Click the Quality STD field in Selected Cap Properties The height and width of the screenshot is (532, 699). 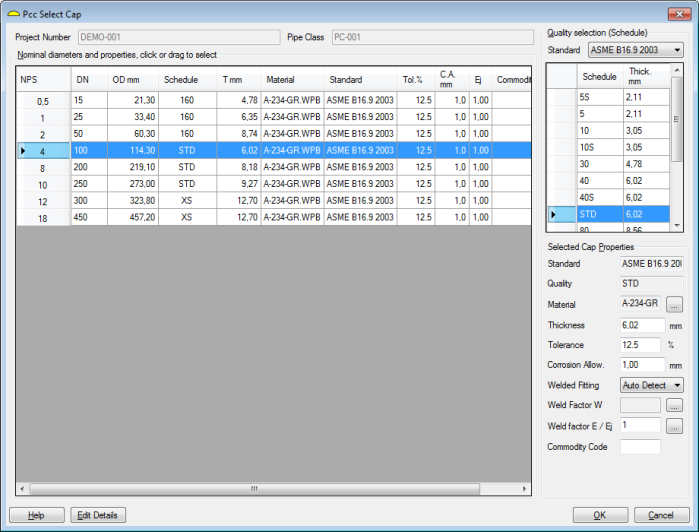[x=652, y=283]
